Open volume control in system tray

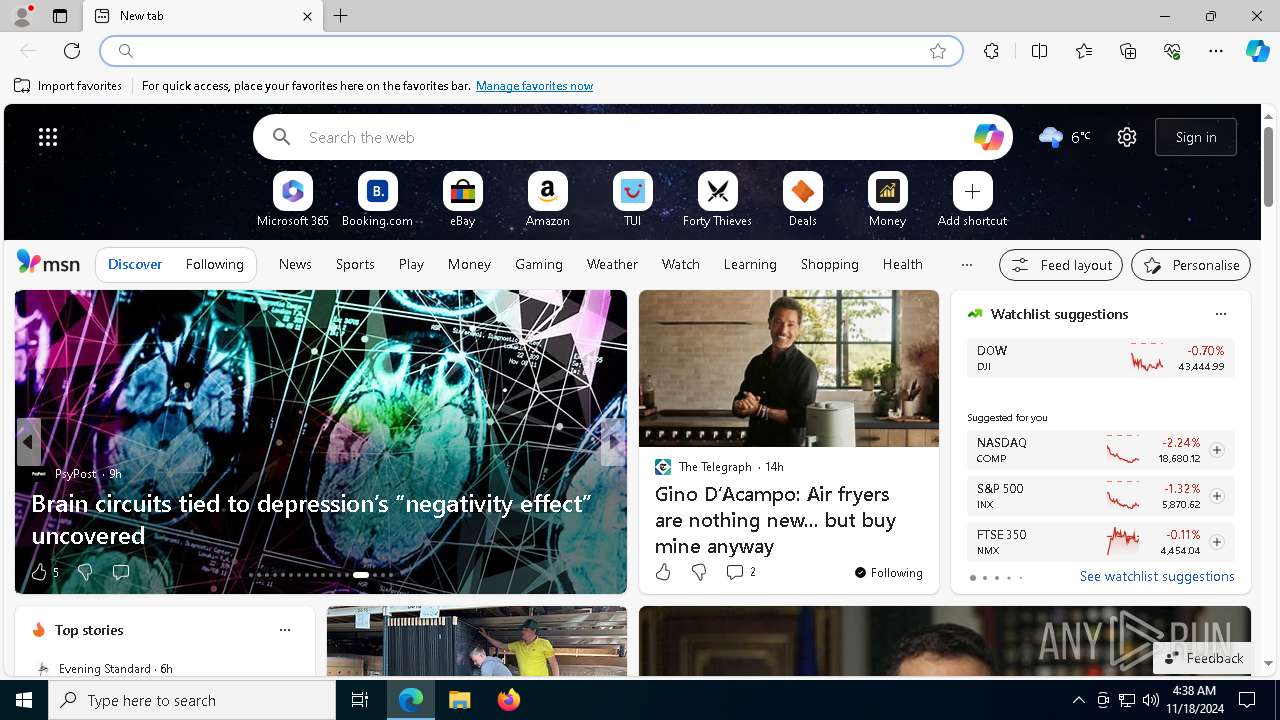point(1150,700)
